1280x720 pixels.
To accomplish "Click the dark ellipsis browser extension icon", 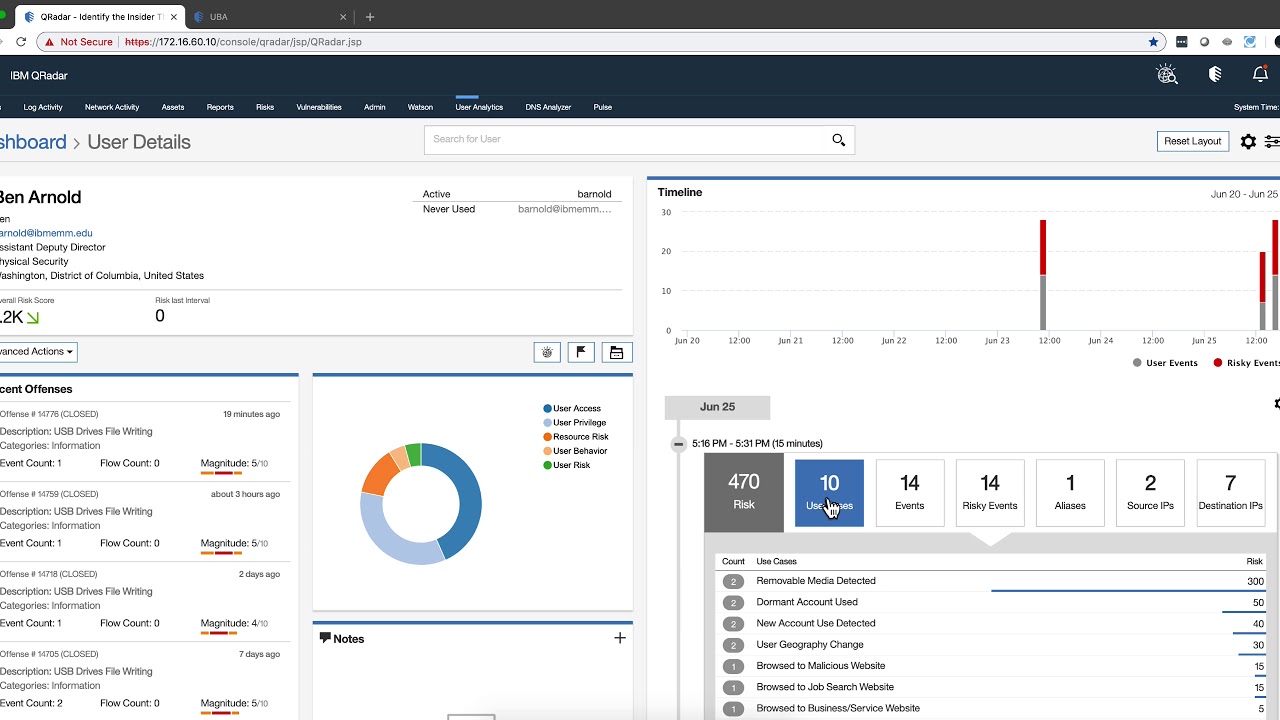I will coord(1182,42).
